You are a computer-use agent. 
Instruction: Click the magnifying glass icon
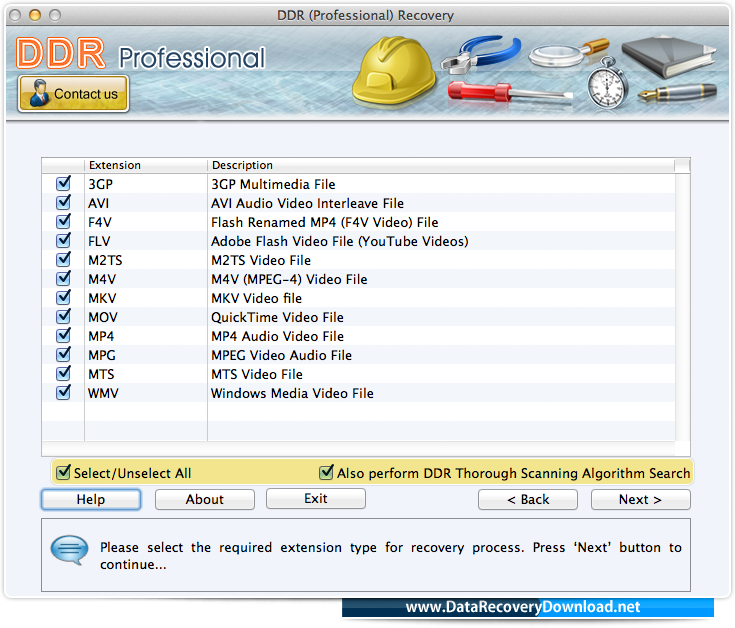(569, 52)
